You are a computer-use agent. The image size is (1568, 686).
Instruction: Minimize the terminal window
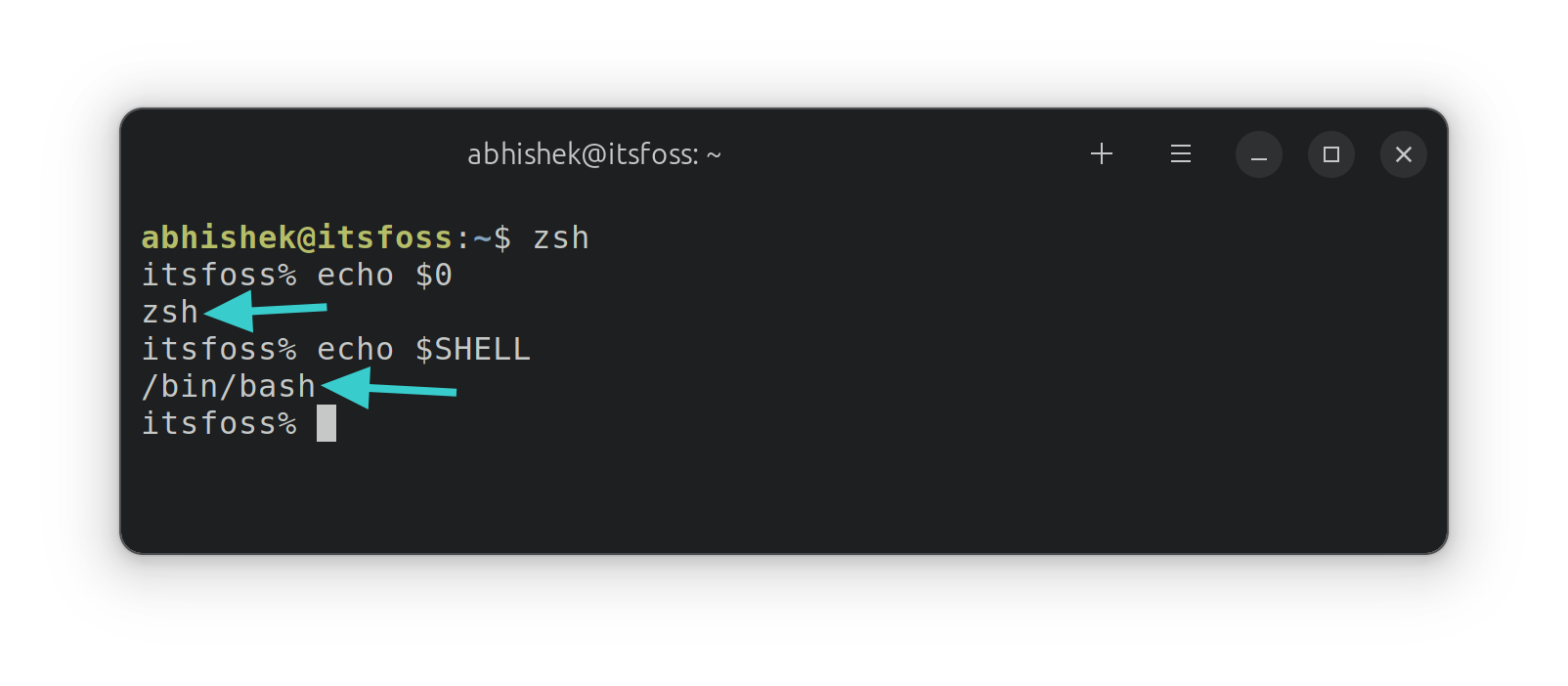1258,153
